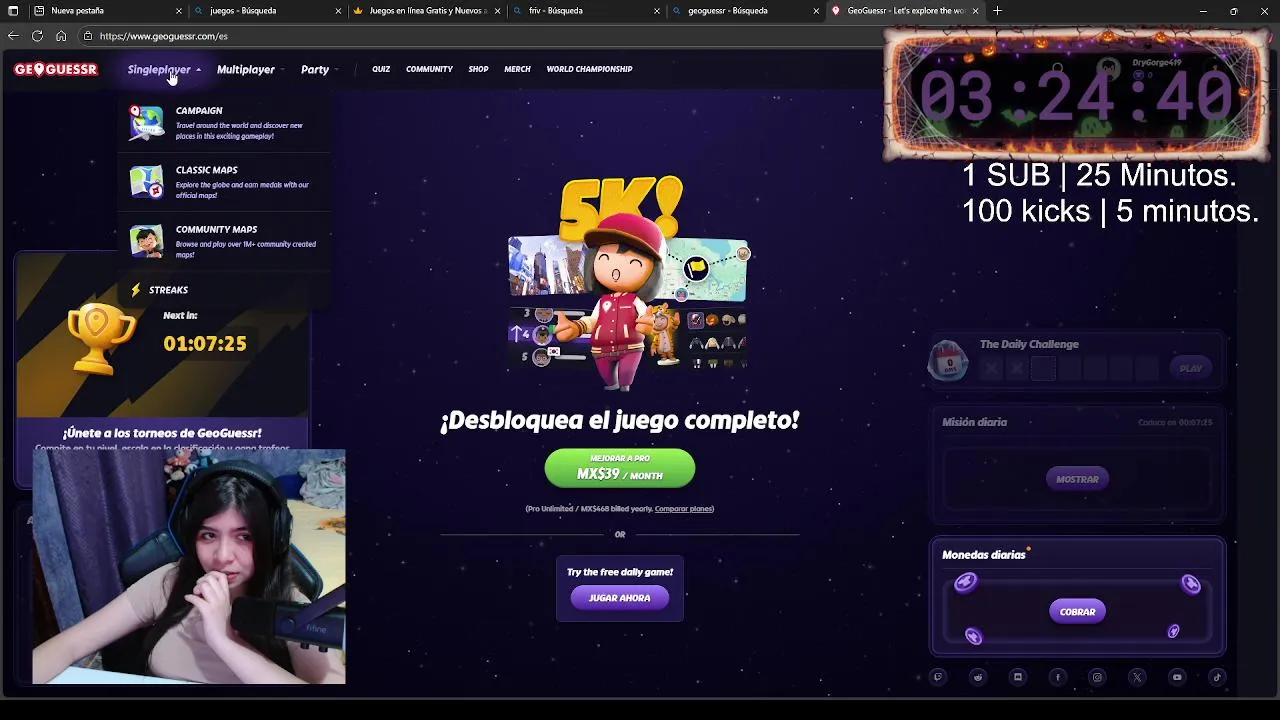Expand the Party dropdown menu
Image resolution: width=1280 pixels, height=720 pixels.
pyautogui.click(x=319, y=70)
